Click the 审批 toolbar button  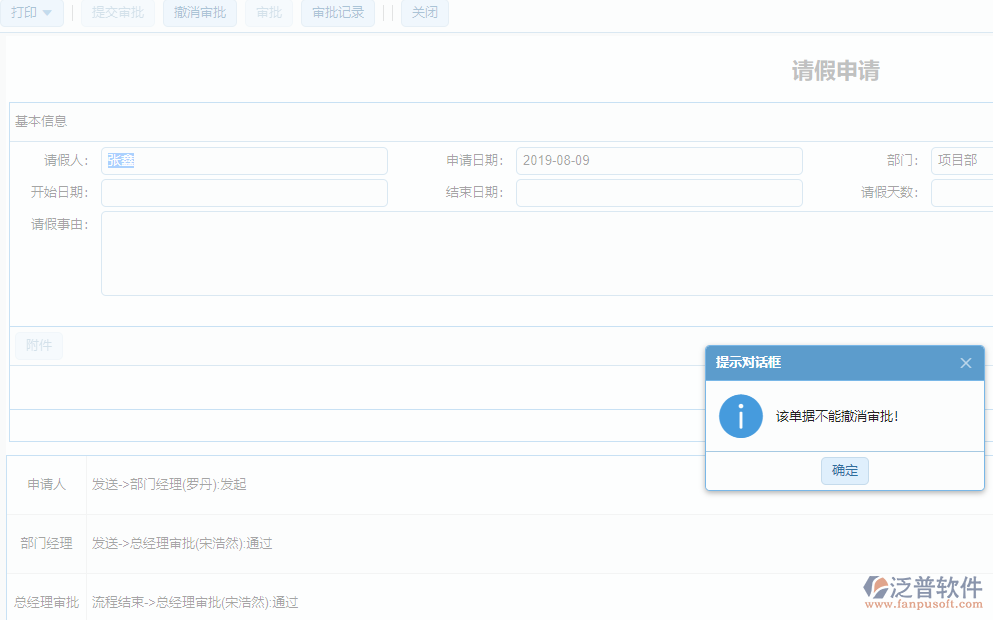tap(268, 13)
